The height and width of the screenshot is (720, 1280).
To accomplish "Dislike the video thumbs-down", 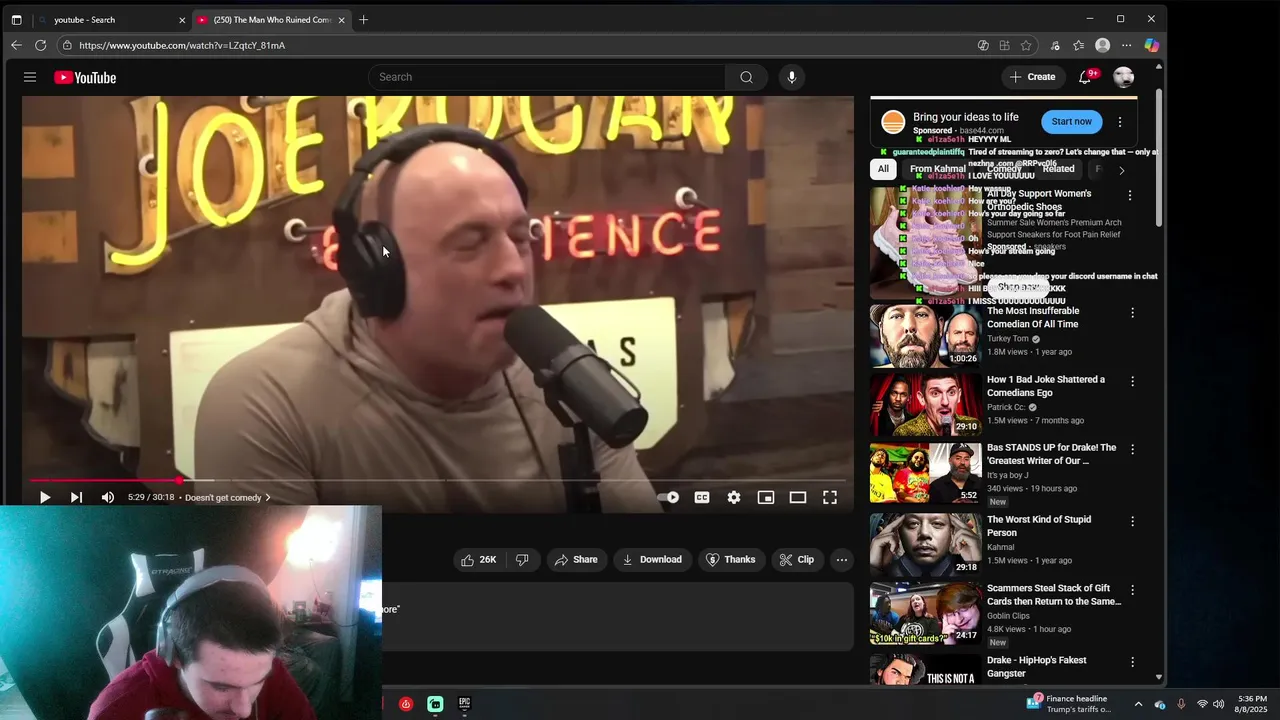I will click(522, 560).
